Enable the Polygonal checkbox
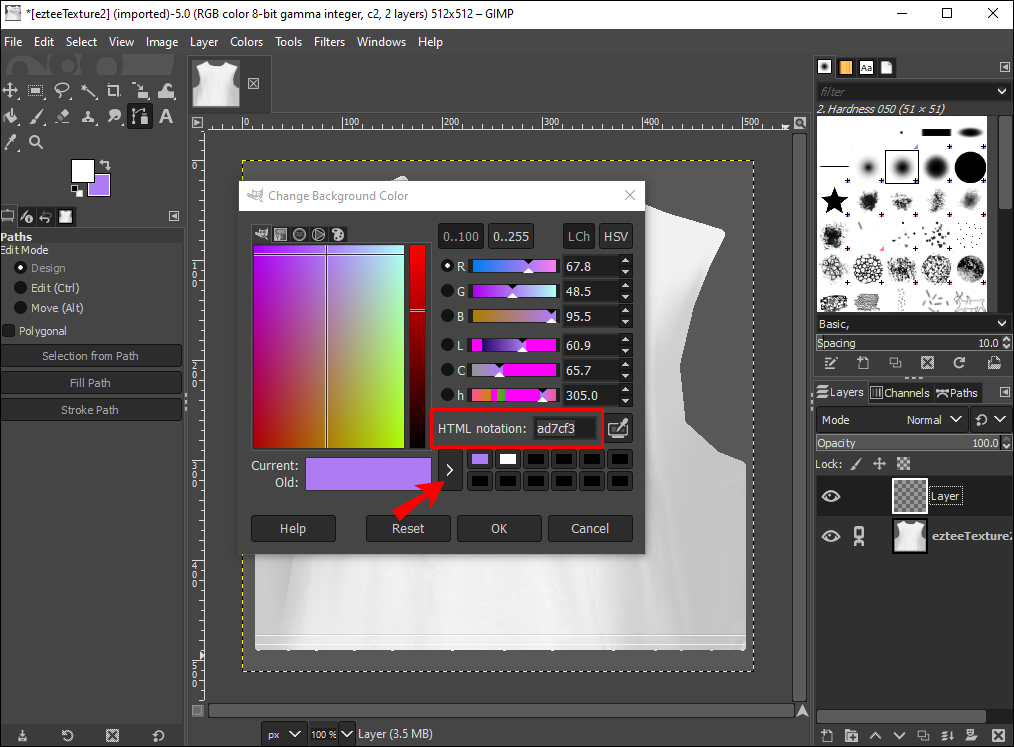 (x=9, y=331)
